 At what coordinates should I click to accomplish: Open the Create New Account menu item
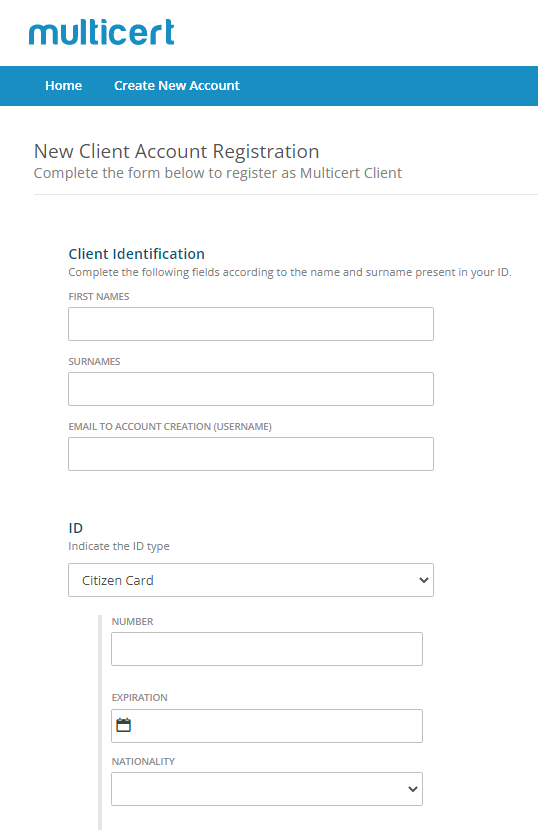[x=177, y=86]
